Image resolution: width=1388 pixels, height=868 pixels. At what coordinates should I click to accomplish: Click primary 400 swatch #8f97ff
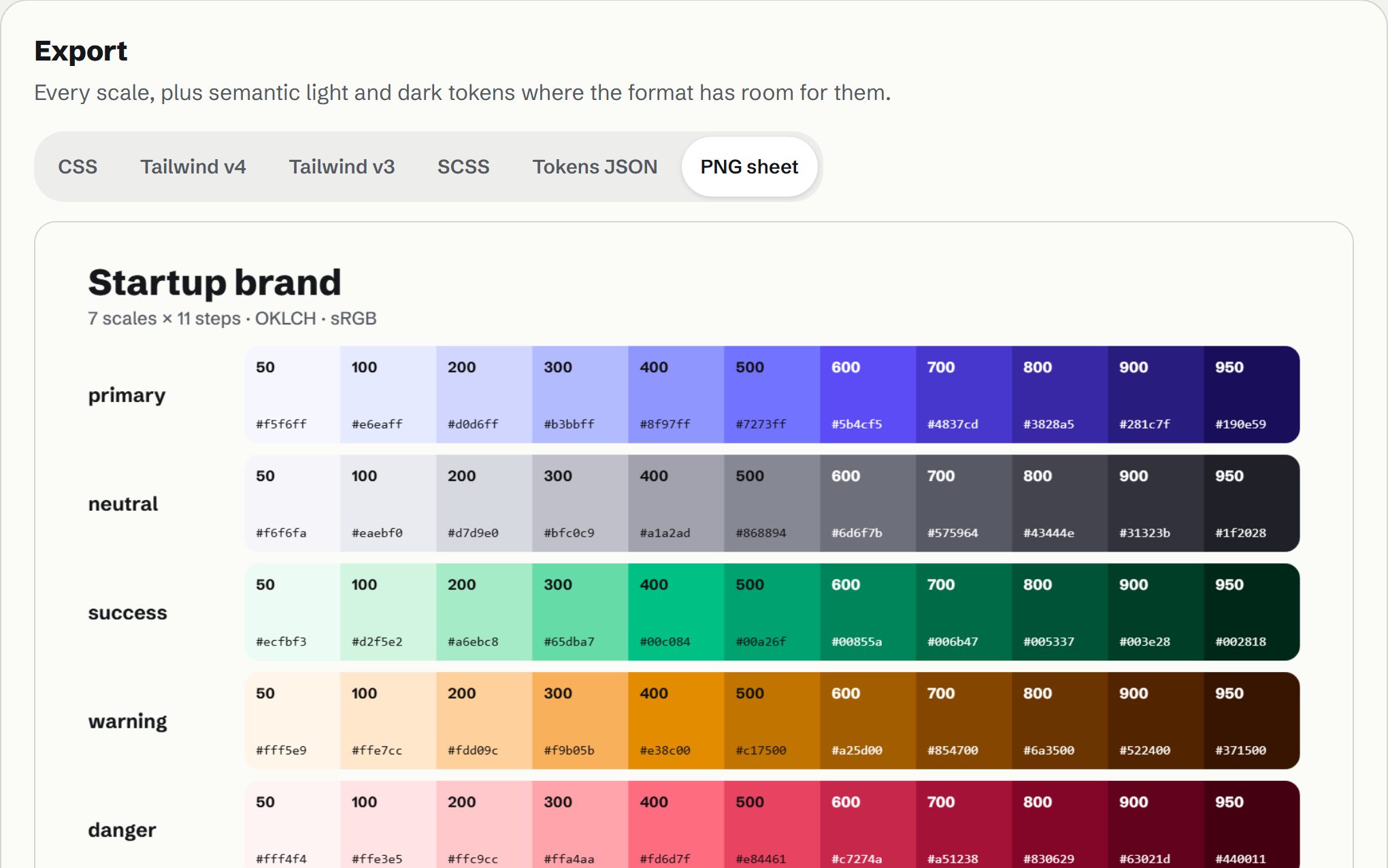coord(676,395)
